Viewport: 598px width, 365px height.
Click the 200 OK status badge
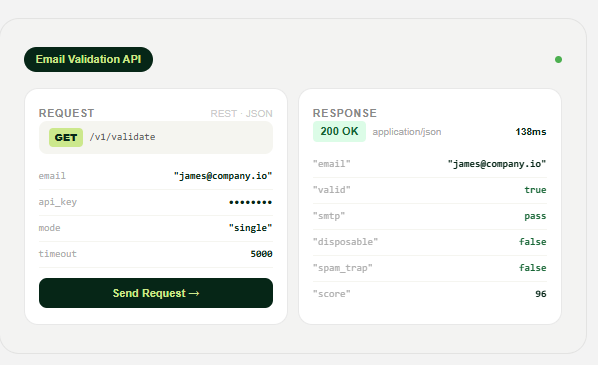(x=339, y=132)
